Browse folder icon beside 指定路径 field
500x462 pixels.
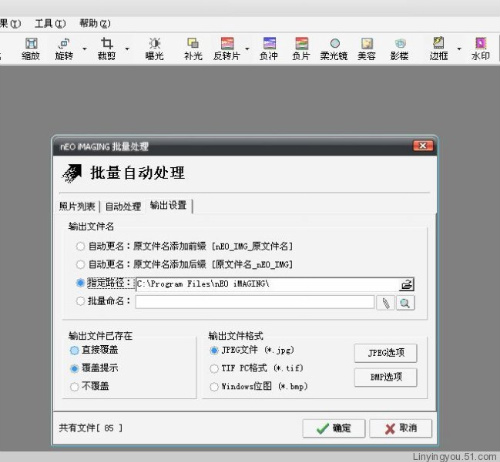[x=407, y=284]
